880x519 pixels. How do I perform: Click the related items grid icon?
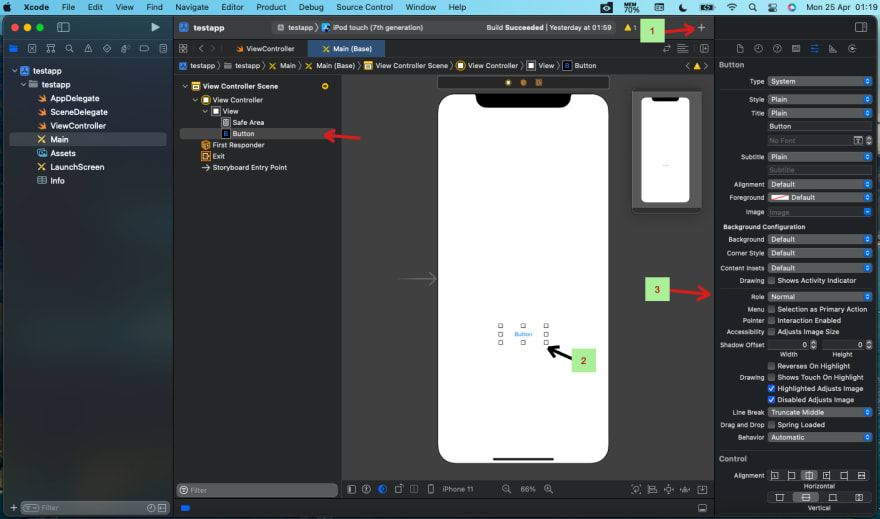pyautogui.click(x=183, y=49)
